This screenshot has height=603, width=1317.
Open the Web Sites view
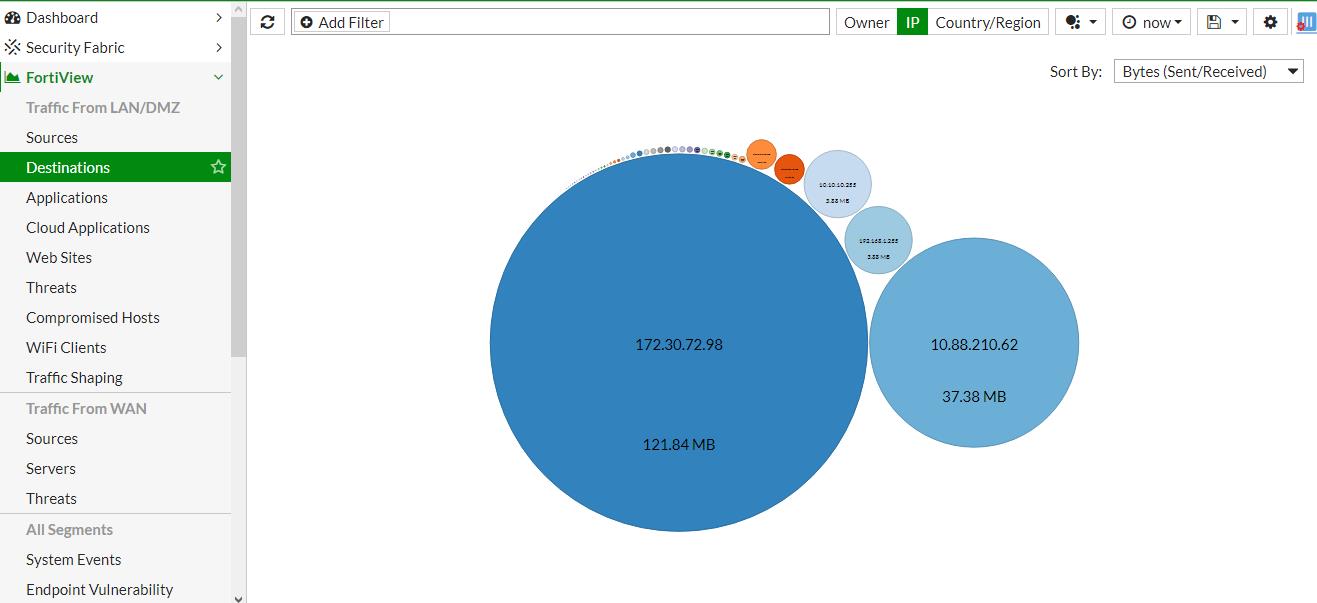(59, 257)
